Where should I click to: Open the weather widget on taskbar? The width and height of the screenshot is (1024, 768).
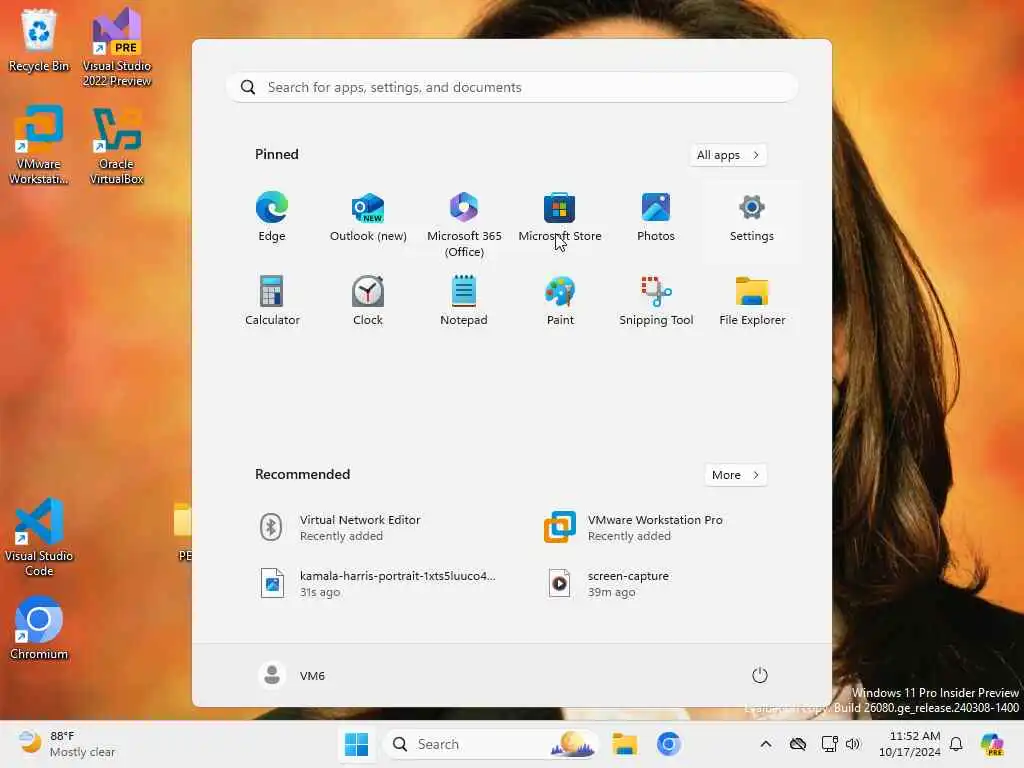point(67,744)
